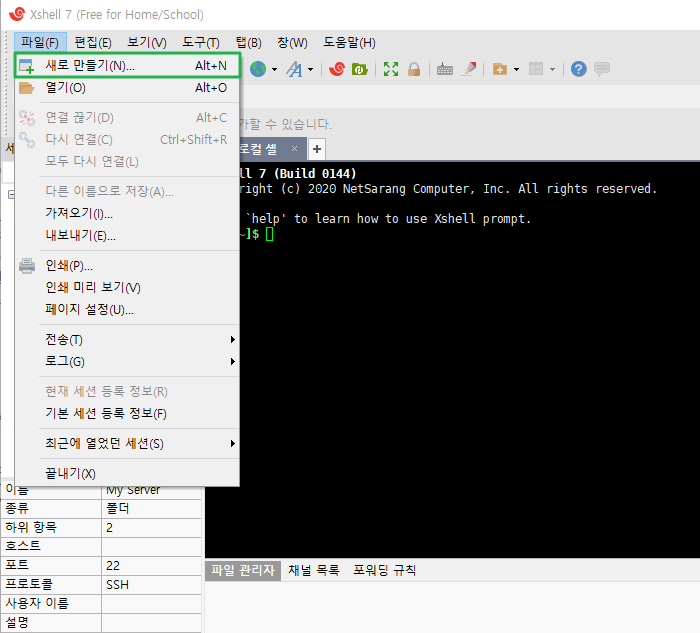Open the 보기(V) menu

pos(147,43)
